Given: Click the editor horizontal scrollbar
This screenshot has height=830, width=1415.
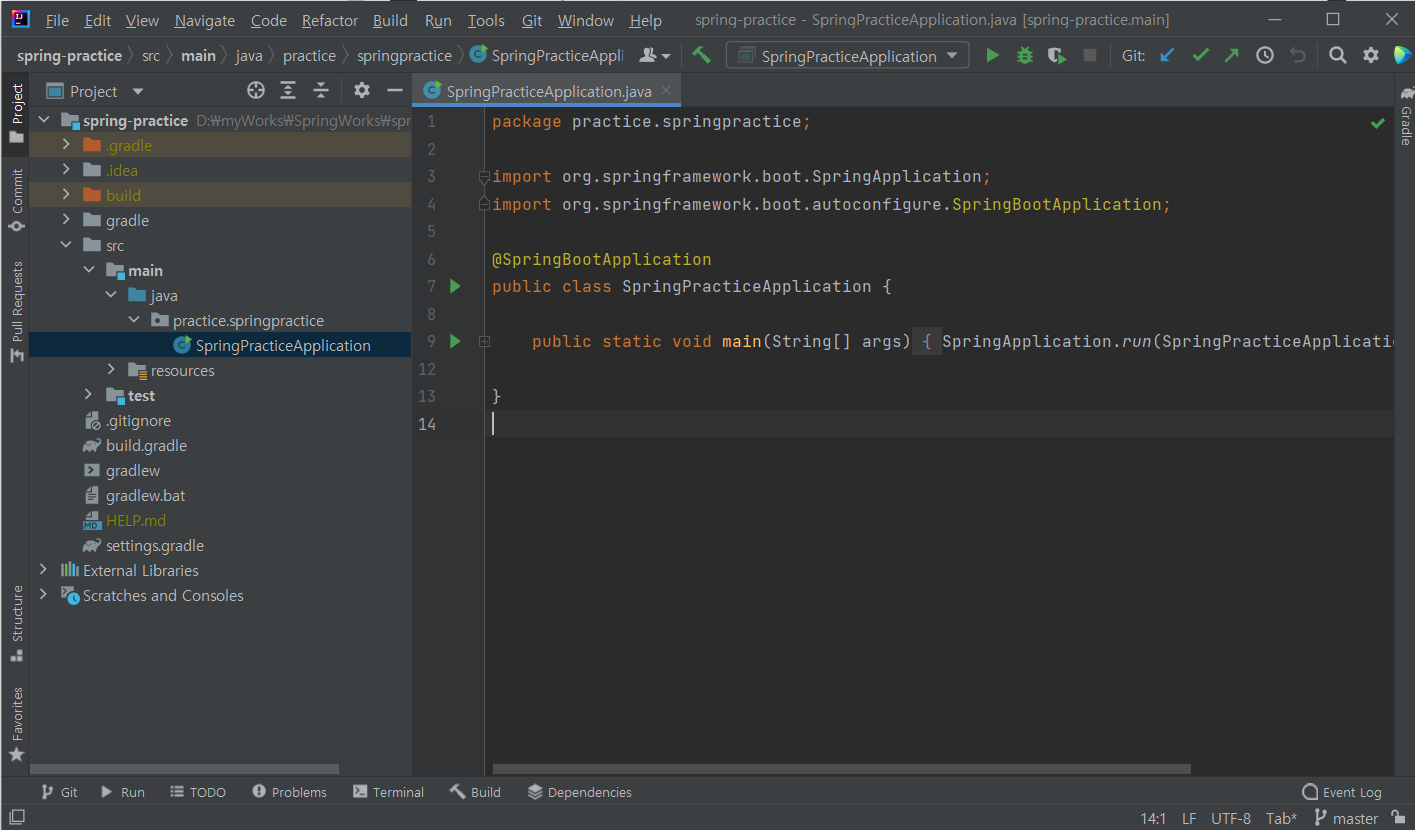Looking at the screenshot, I should (841, 769).
